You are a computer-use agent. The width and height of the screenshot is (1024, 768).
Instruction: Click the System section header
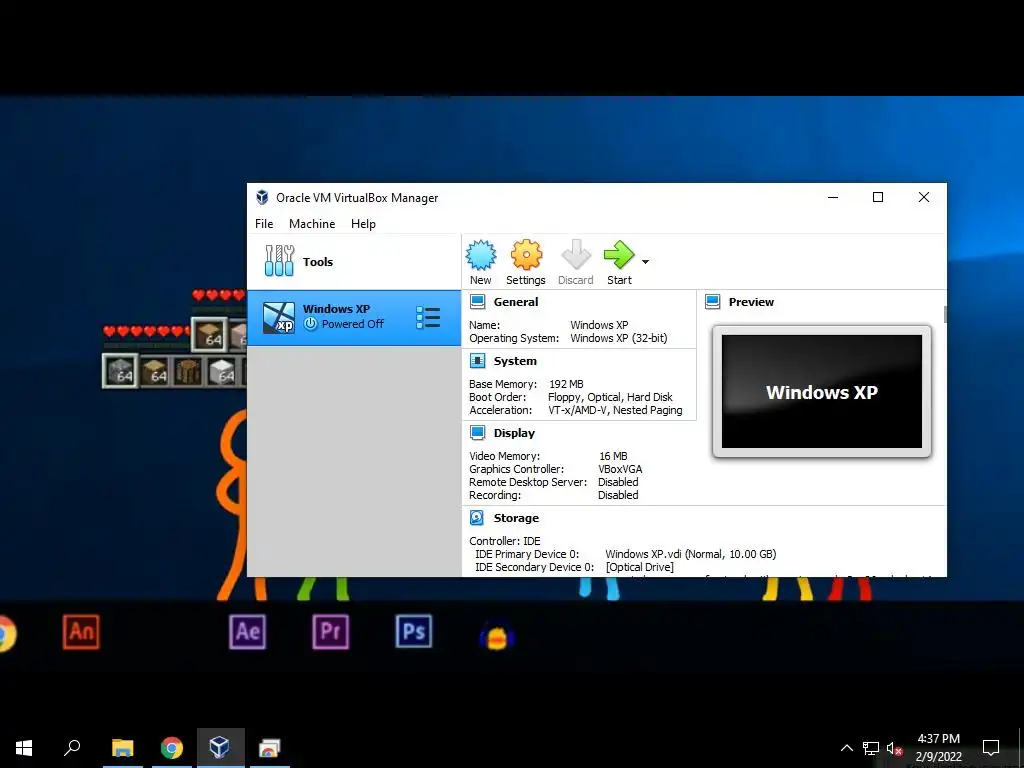[515, 360]
